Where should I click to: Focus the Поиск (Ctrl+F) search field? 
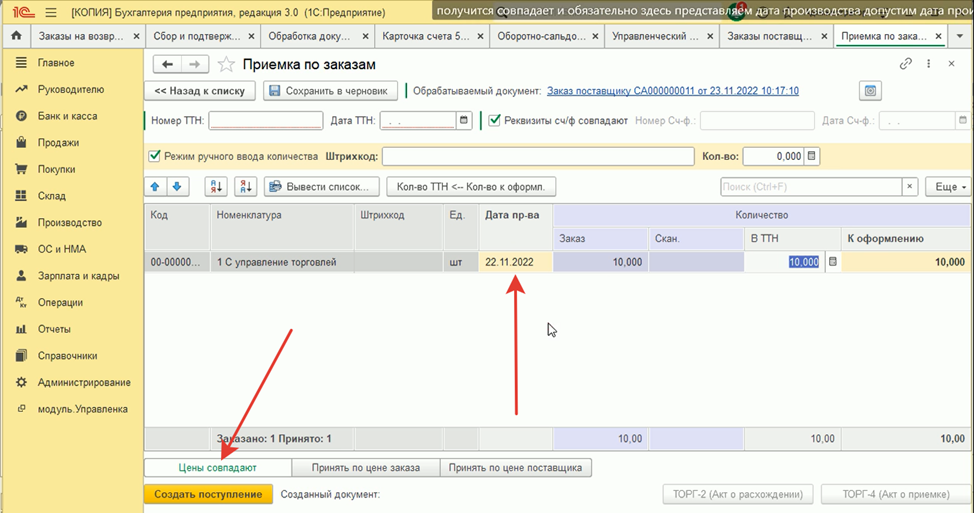click(x=811, y=186)
